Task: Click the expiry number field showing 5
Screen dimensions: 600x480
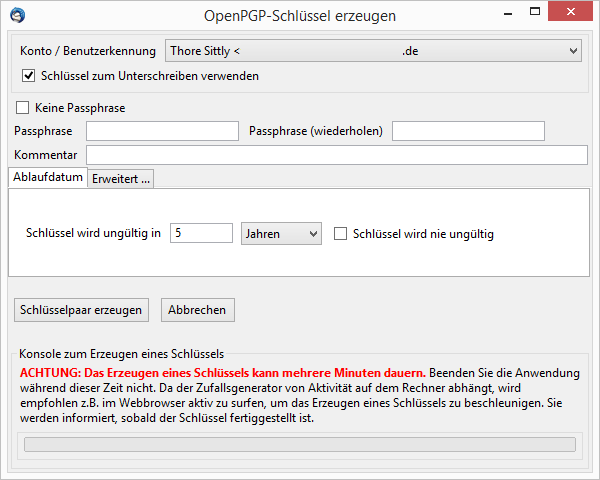Action: 201,233
